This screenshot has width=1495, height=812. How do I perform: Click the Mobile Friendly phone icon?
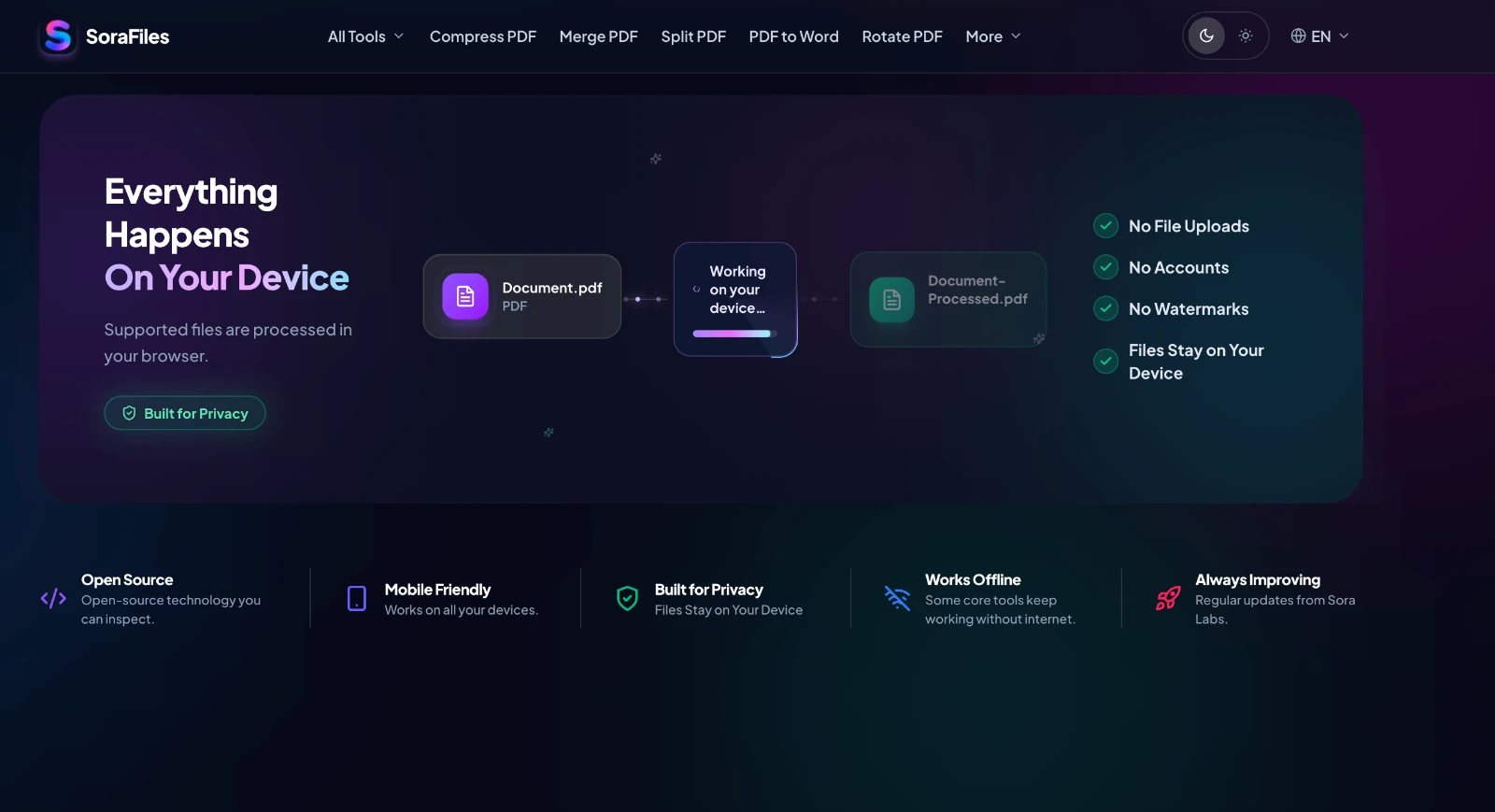[357, 598]
